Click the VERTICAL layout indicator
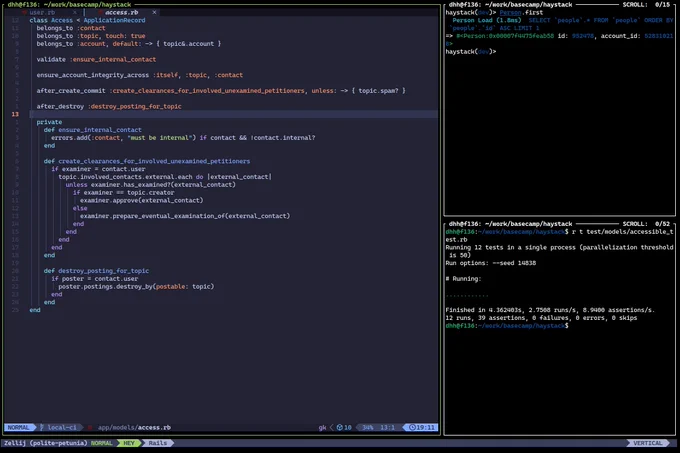Screen dimensions: 680x453 coord(647,443)
